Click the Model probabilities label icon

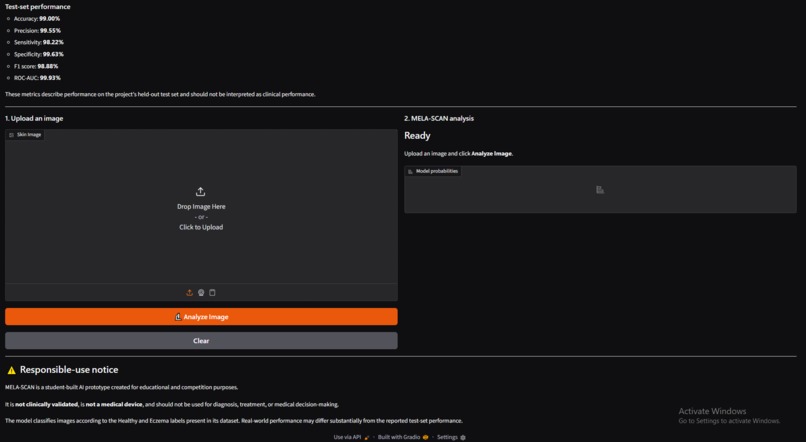pyautogui.click(x=410, y=171)
